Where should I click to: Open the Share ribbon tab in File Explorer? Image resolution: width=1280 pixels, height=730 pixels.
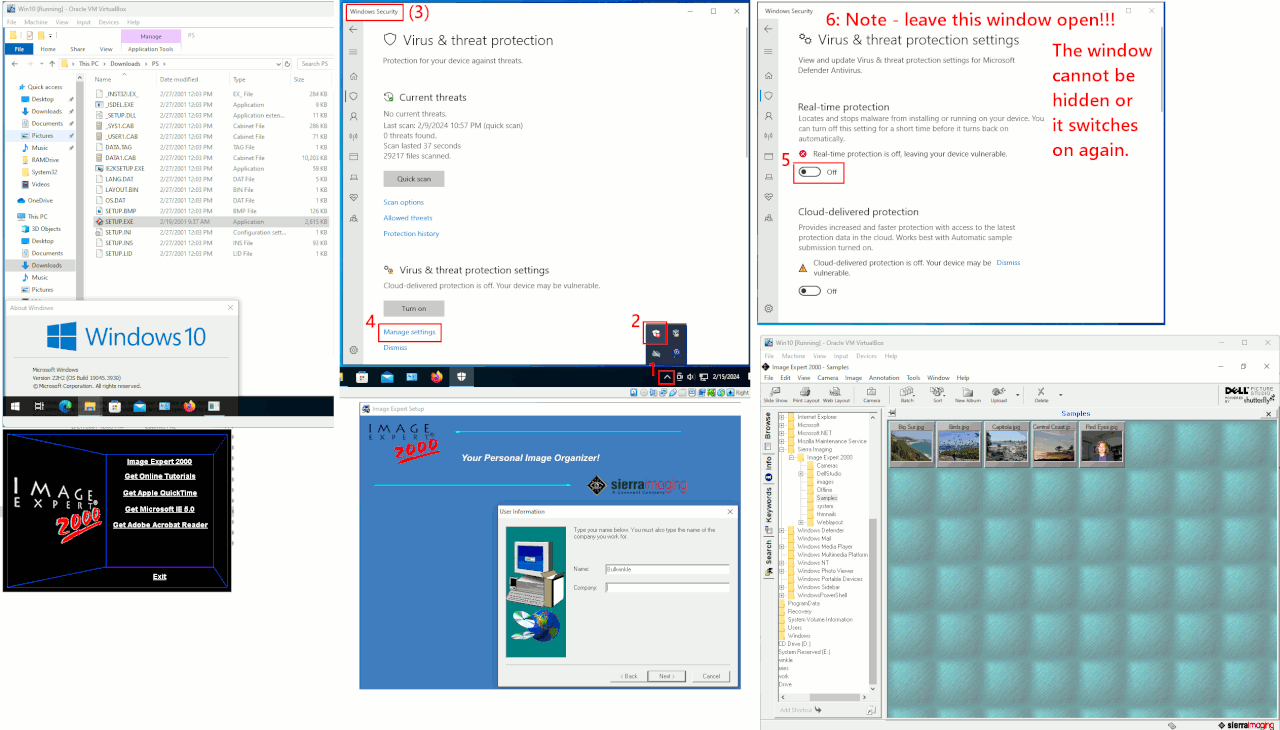point(77,48)
